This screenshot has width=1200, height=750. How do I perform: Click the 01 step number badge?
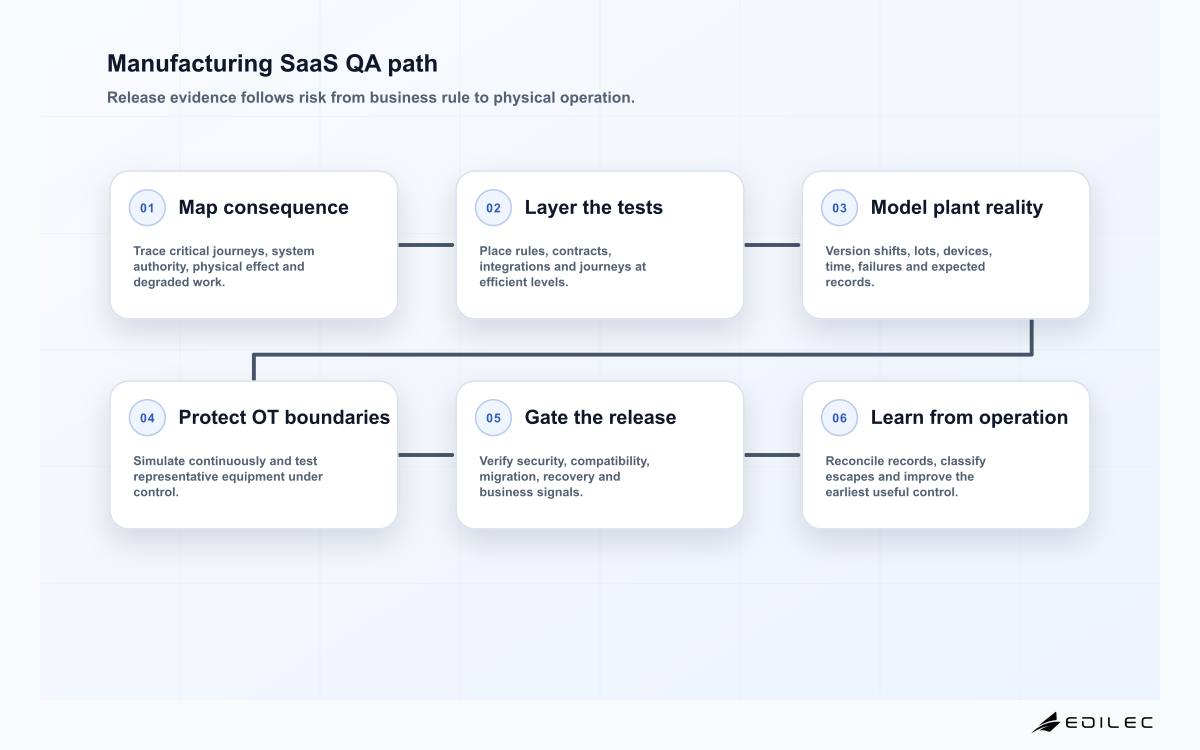tap(147, 208)
